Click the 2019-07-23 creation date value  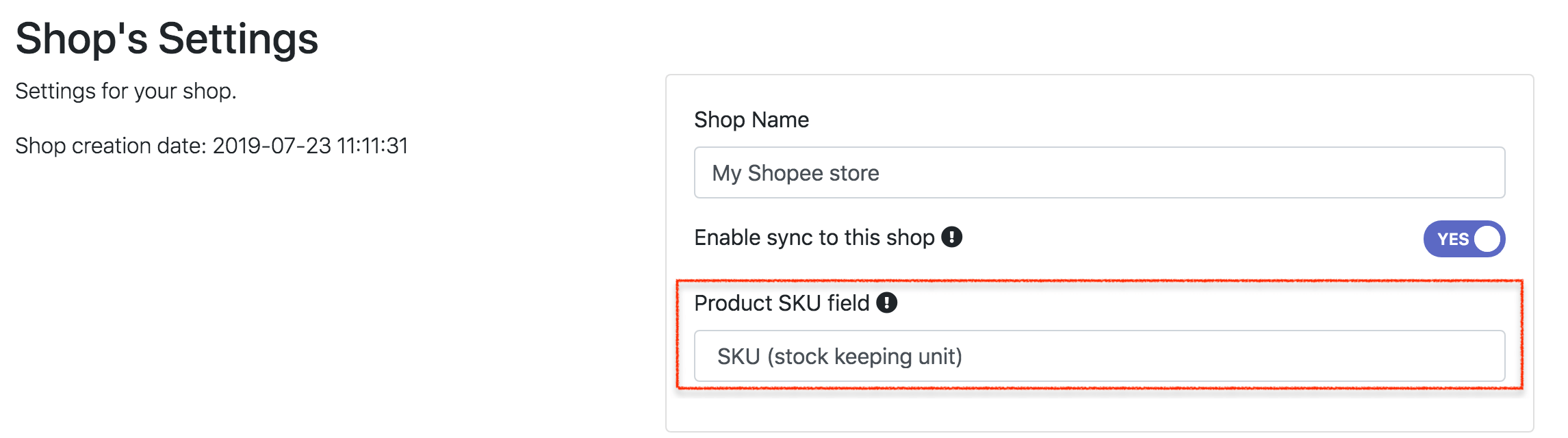tap(271, 146)
